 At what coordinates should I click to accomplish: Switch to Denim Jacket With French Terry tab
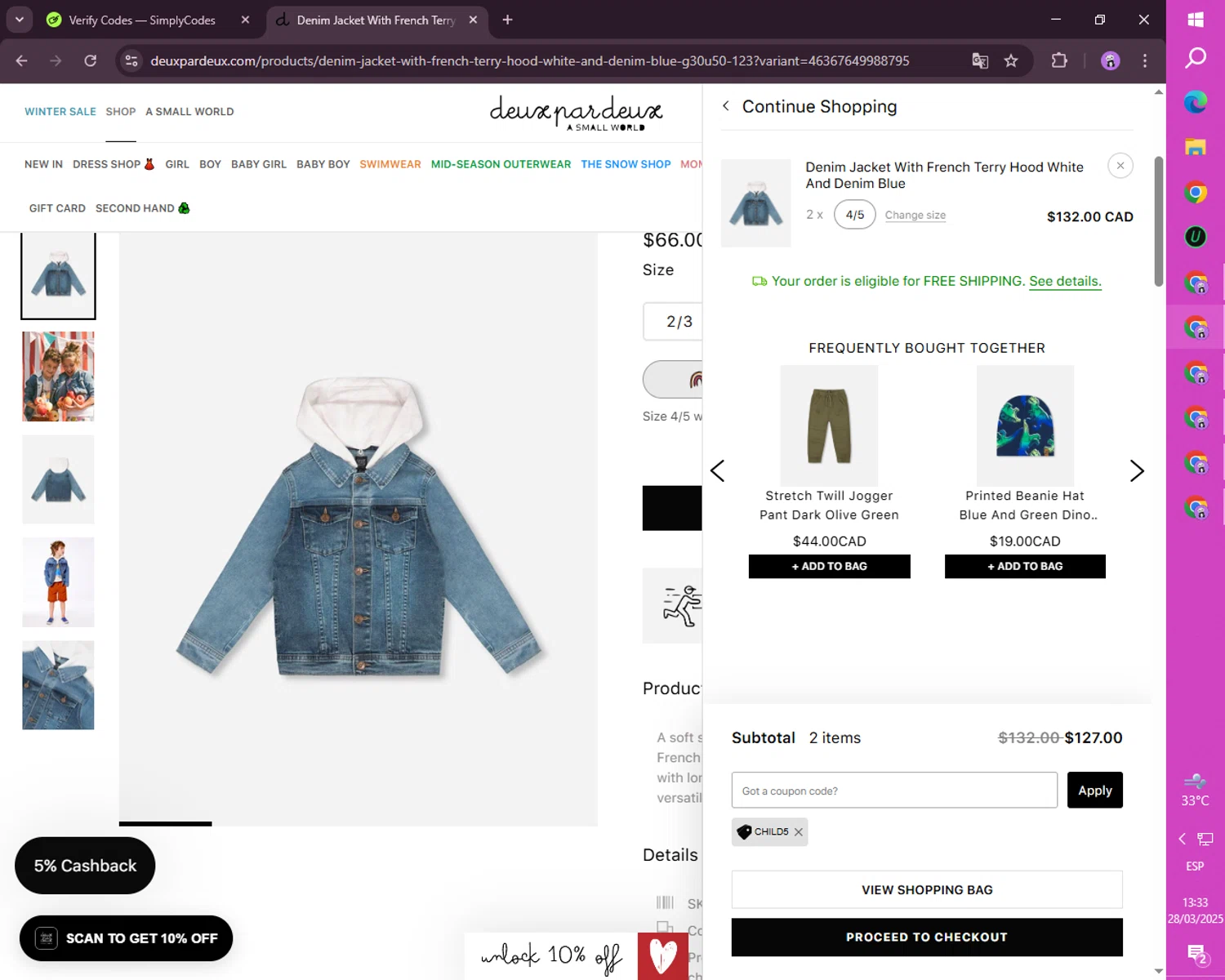(x=376, y=20)
